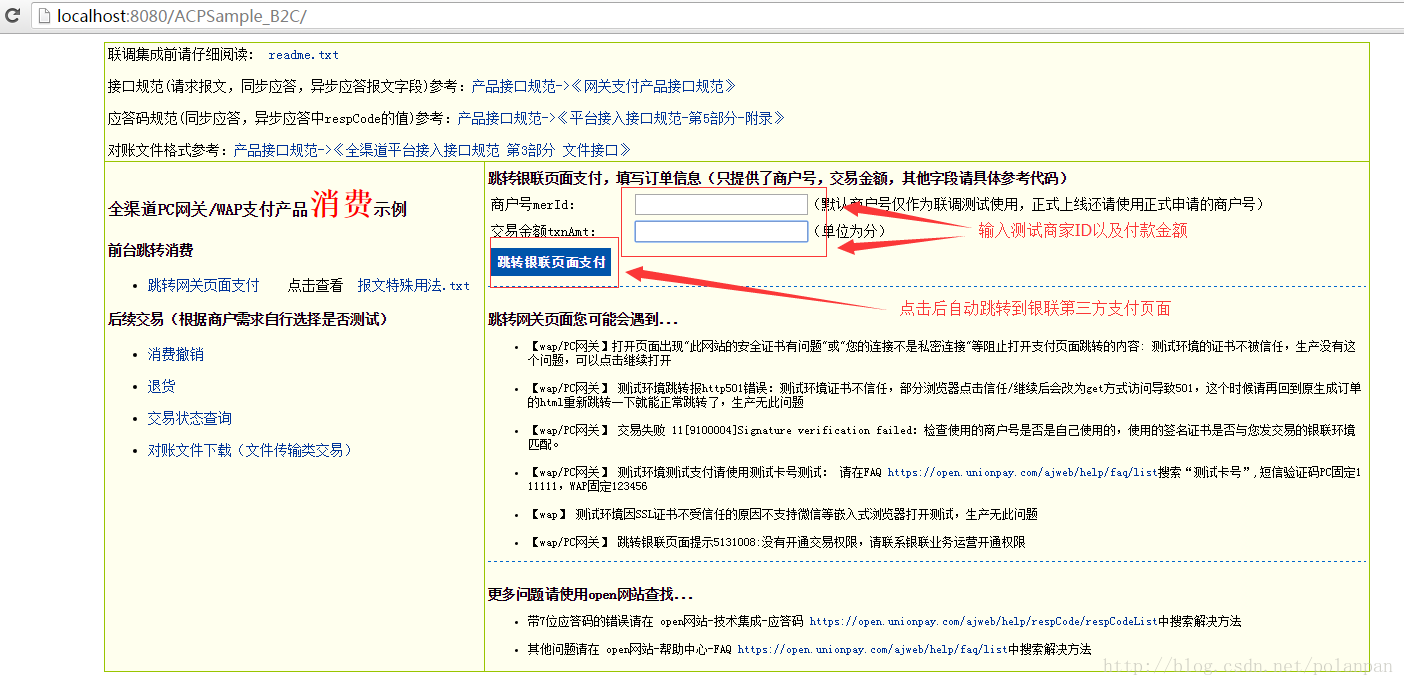Click the 跳转网关页面您可能会遇到... heading
This screenshot has height=686, width=1404.
(x=583, y=321)
